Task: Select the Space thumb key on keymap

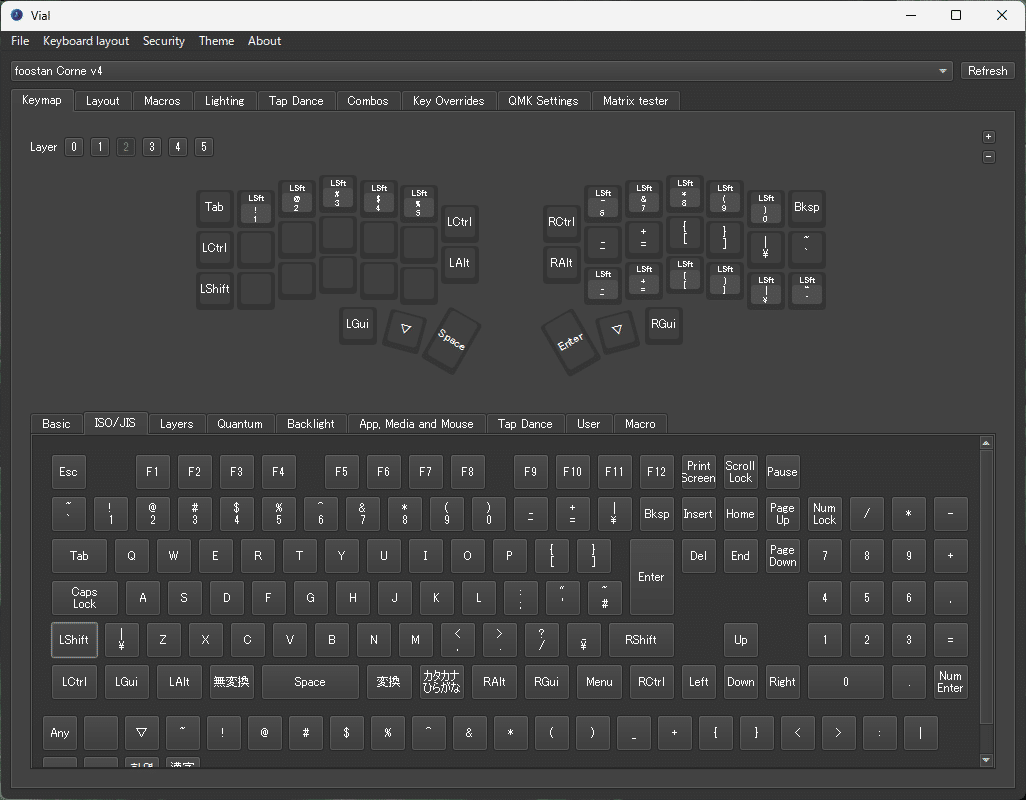Action: point(451,339)
